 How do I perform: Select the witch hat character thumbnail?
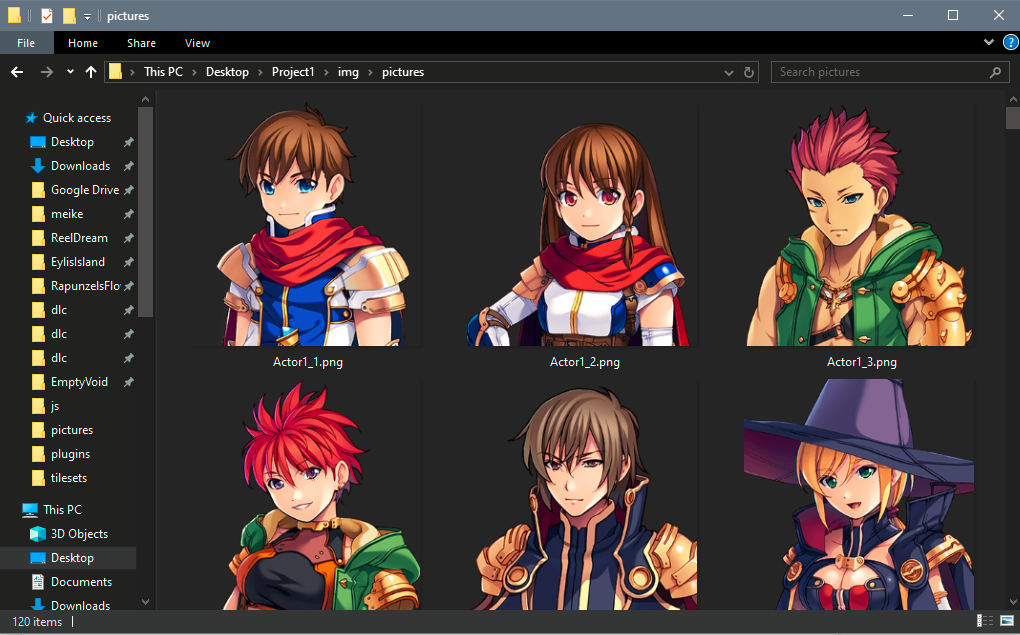(859, 496)
